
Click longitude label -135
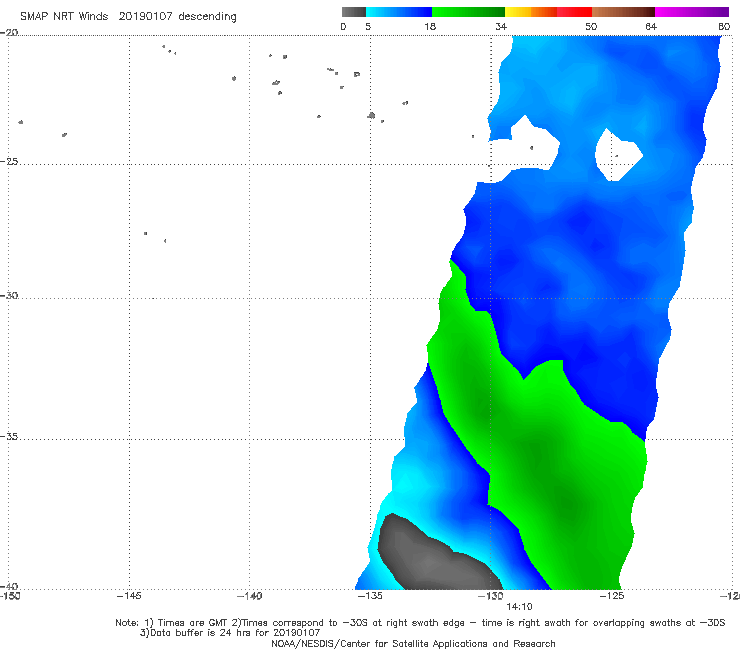(x=370, y=596)
